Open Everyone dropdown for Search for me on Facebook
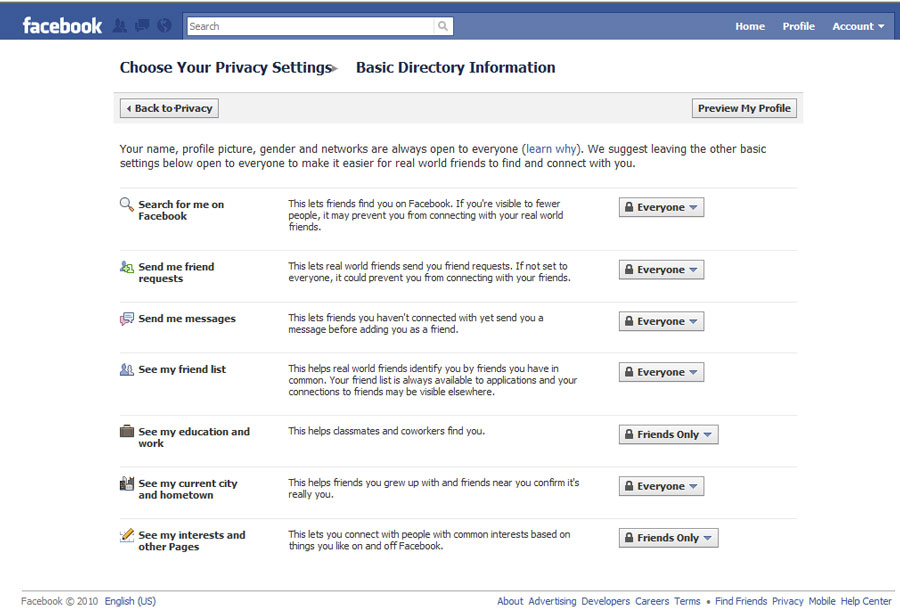This screenshot has width=900, height=614. coord(661,207)
